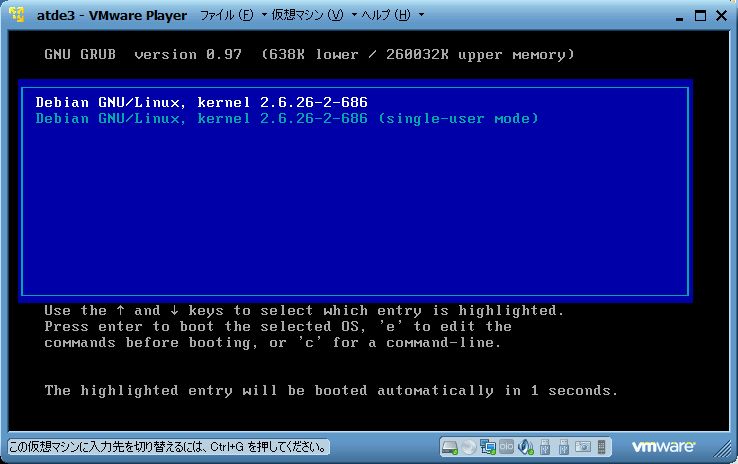738x464 pixels.
Task: Click the serial port device icon
Action: pyautogui.click(x=506, y=447)
